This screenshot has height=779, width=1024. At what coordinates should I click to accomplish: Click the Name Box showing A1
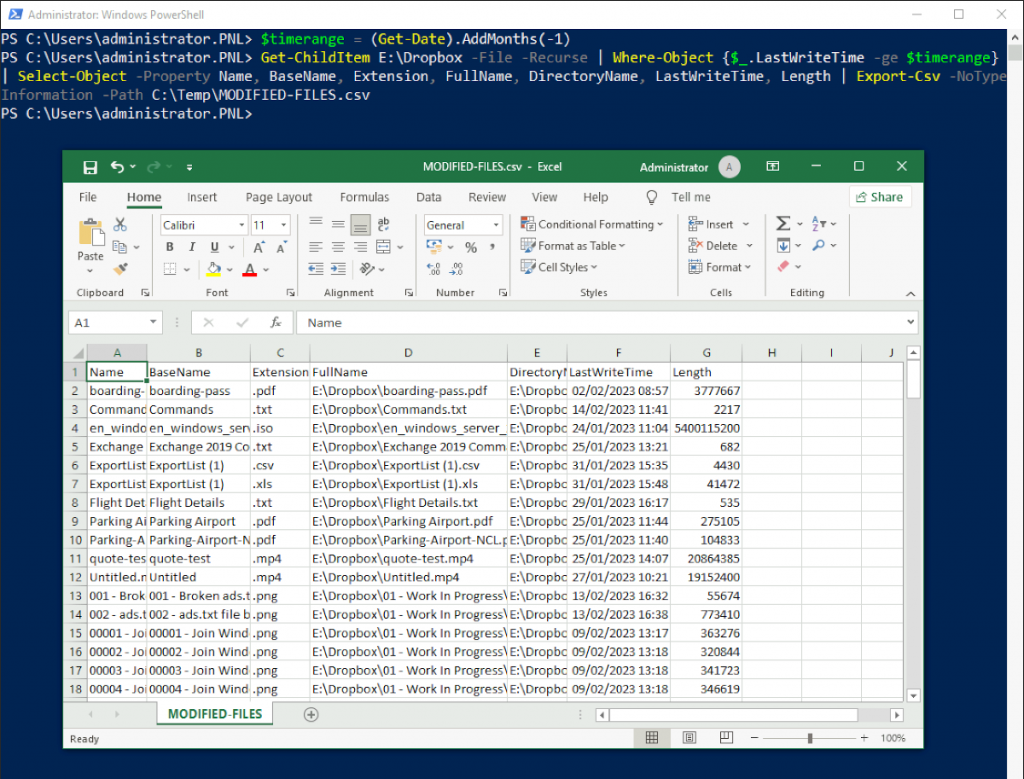coord(108,323)
